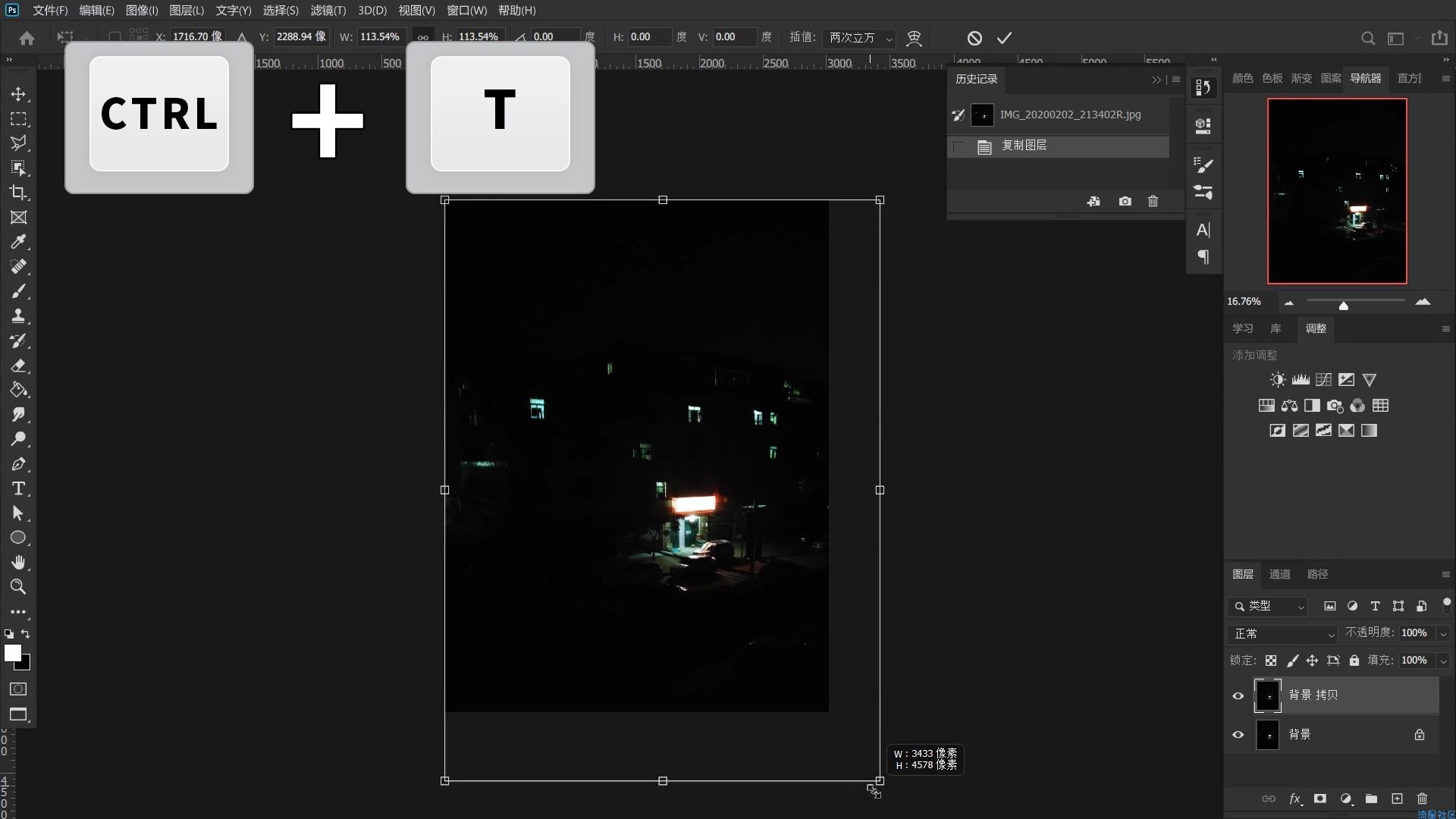Image resolution: width=1456 pixels, height=819 pixels.
Task: Open the 两次立方 interpolation dropdown
Action: (860, 38)
